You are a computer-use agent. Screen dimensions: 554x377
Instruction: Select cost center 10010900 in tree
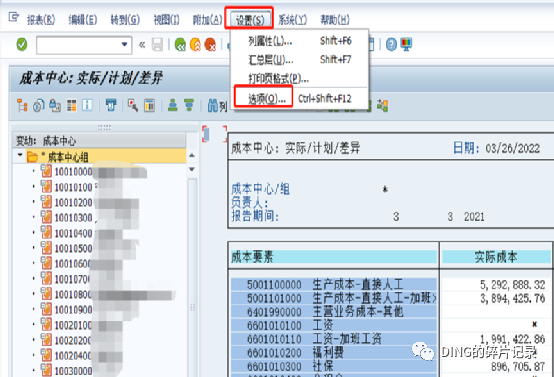73,310
